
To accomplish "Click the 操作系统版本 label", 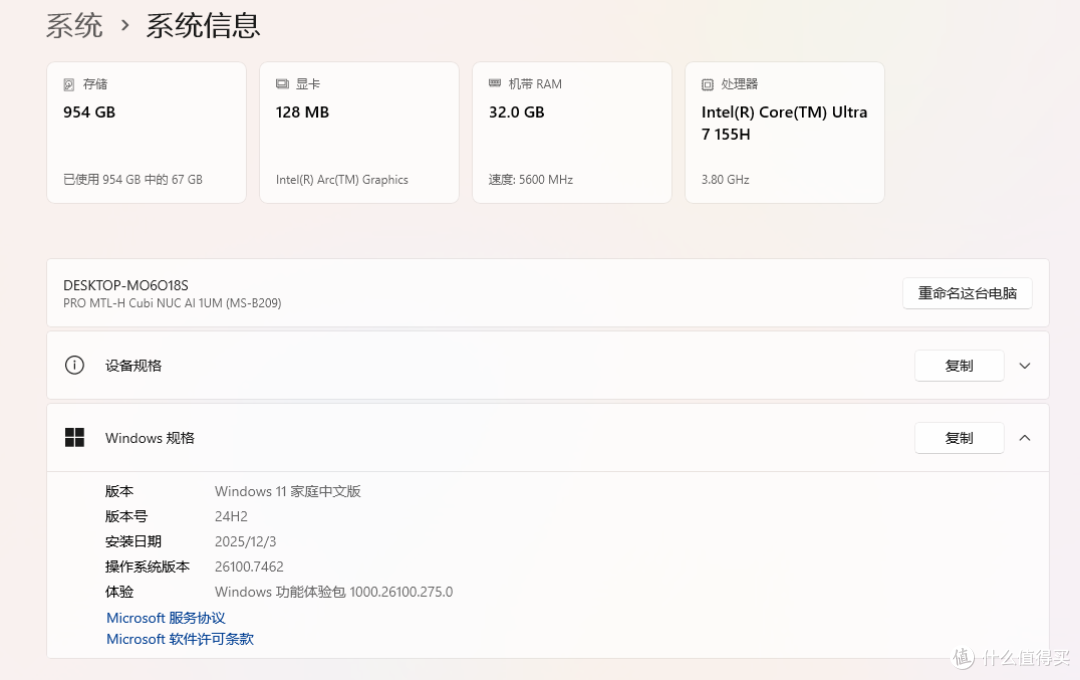I will point(147,567).
